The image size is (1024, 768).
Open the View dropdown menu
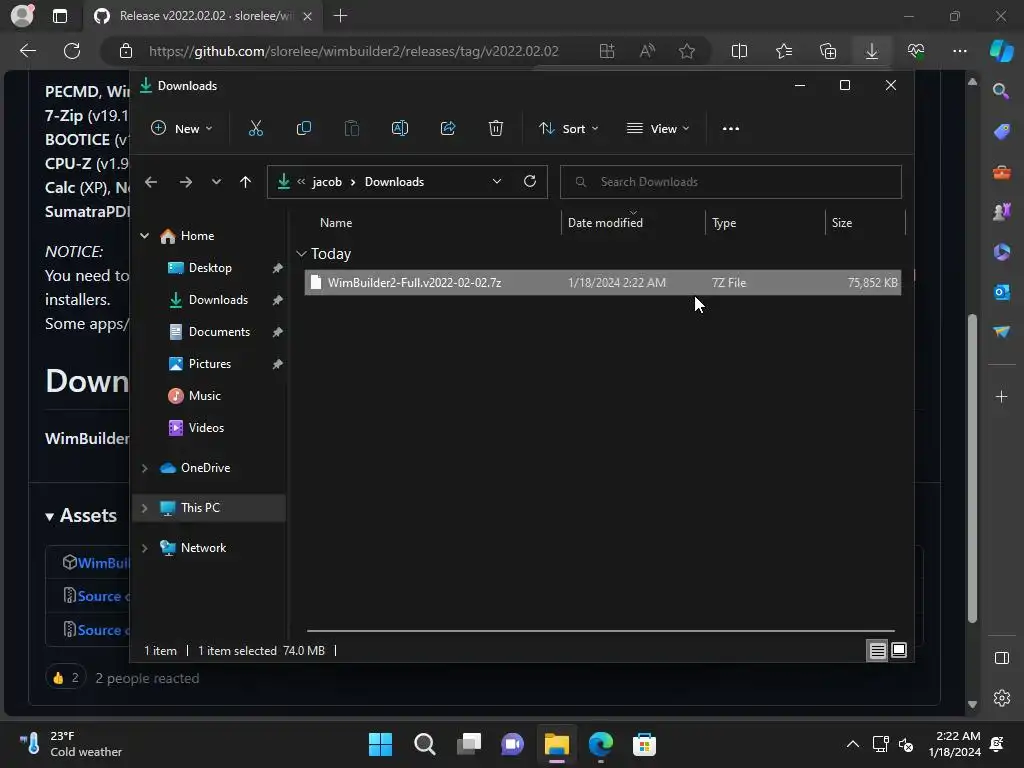658,129
